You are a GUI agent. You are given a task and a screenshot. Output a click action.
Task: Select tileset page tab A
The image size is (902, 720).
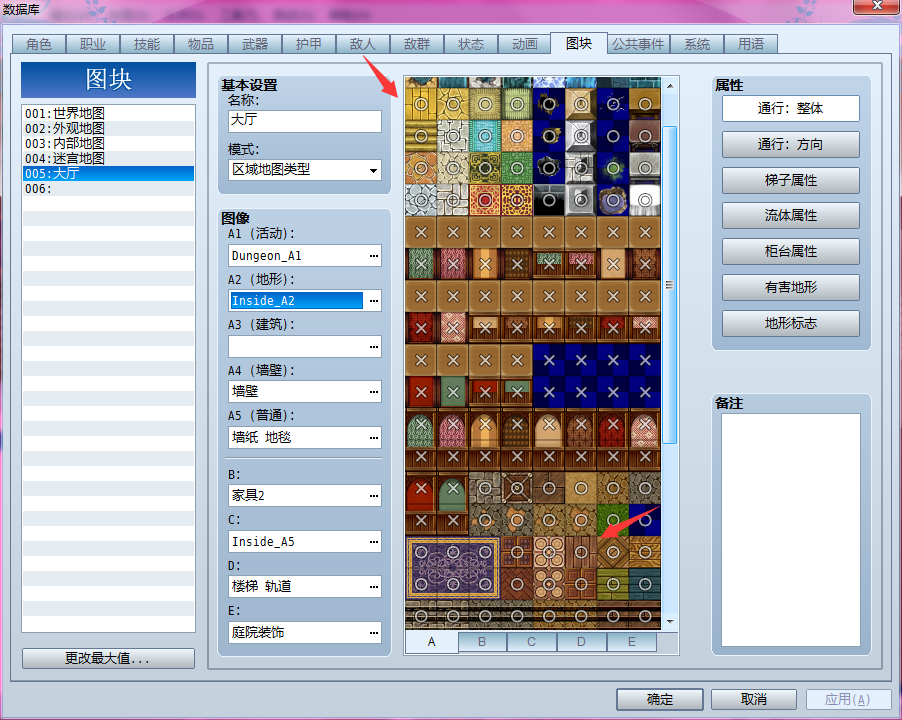pyautogui.click(x=431, y=642)
